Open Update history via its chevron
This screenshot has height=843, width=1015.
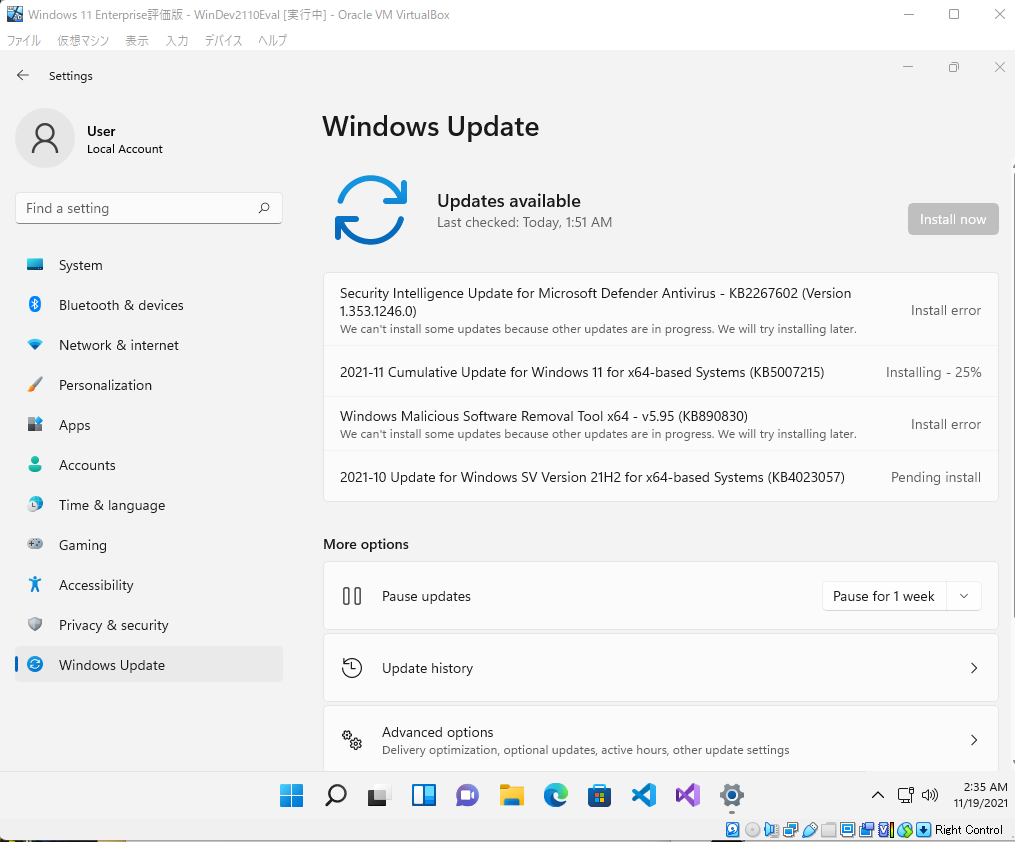[x=974, y=668]
